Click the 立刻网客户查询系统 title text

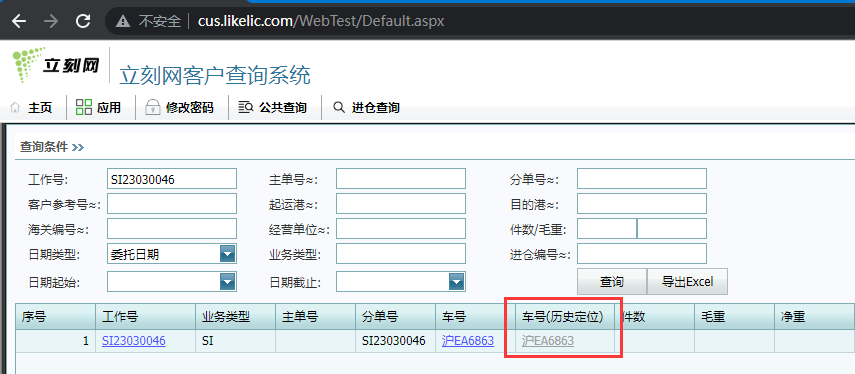(215, 75)
